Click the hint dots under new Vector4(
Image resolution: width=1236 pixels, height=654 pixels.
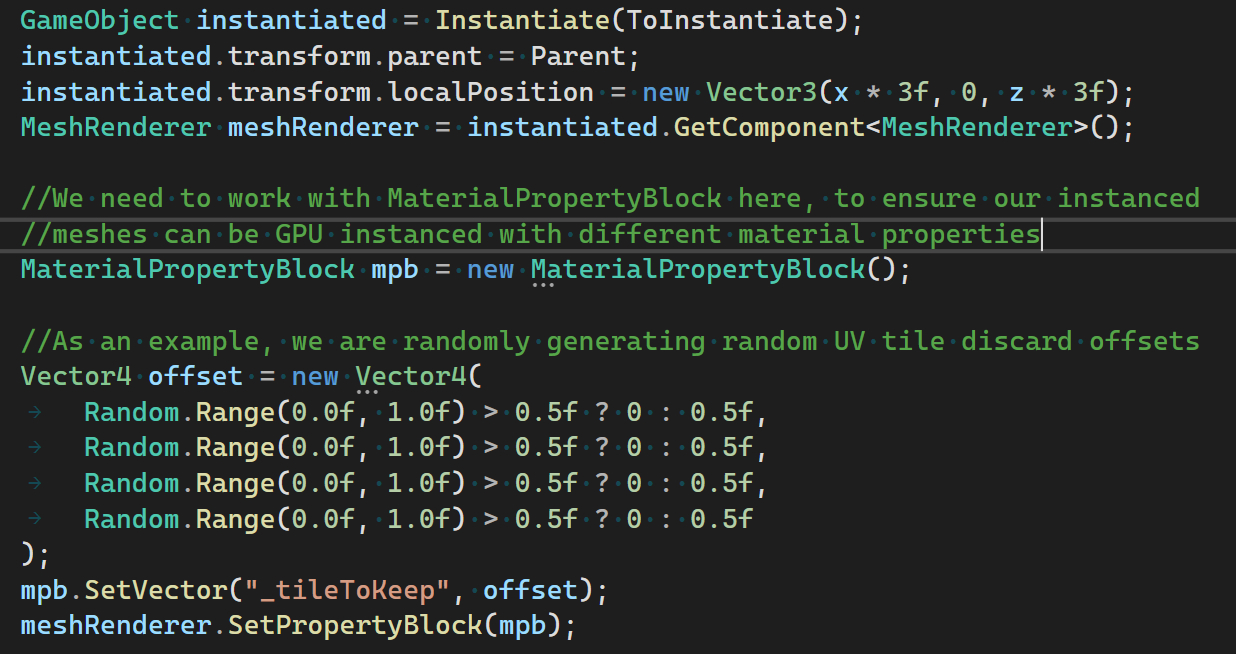[x=368, y=392]
